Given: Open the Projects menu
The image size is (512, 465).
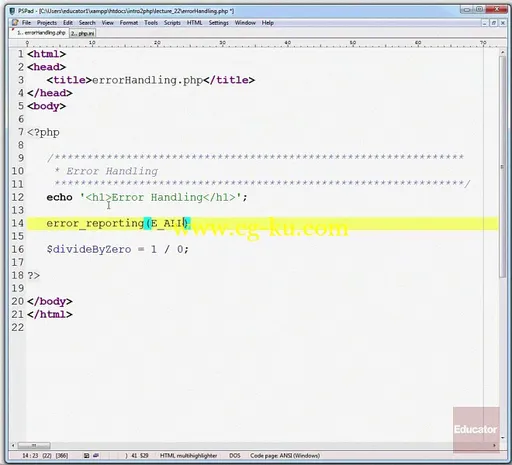Looking at the screenshot, I should (47, 23).
